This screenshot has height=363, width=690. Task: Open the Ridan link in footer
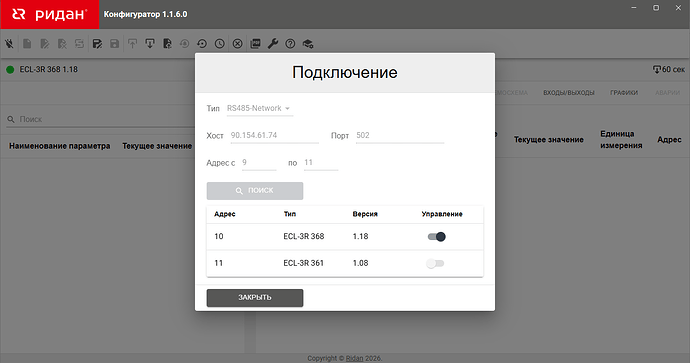click(354, 358)
